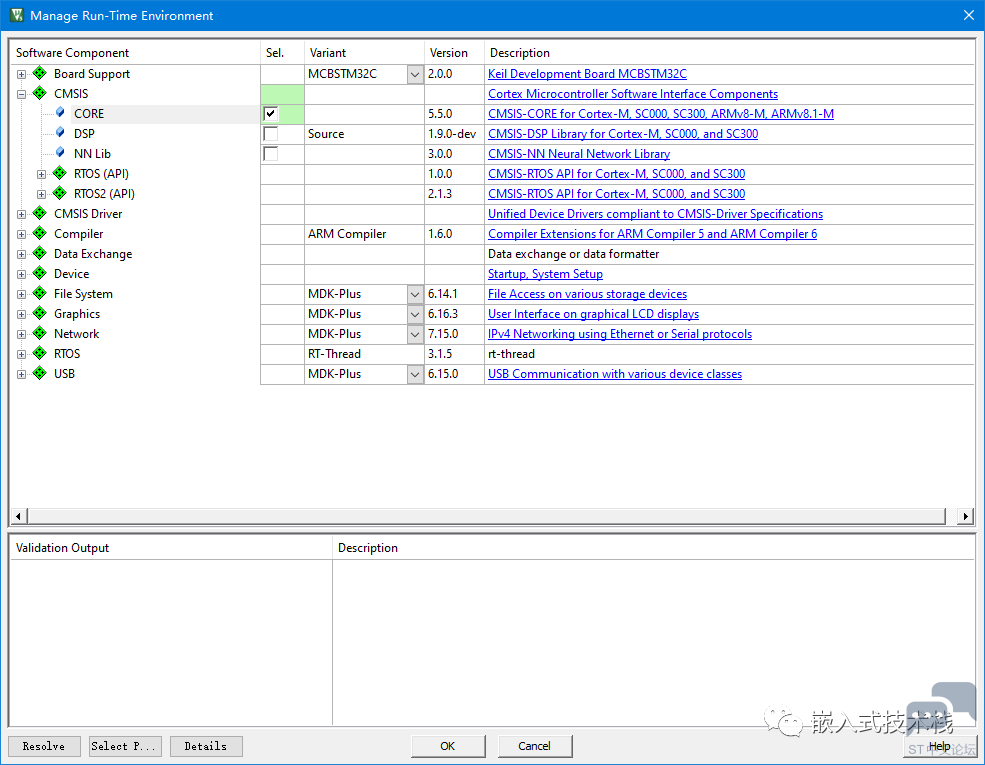Confirm with the OK button
985x765 pixels.
(x=448, y=746)
